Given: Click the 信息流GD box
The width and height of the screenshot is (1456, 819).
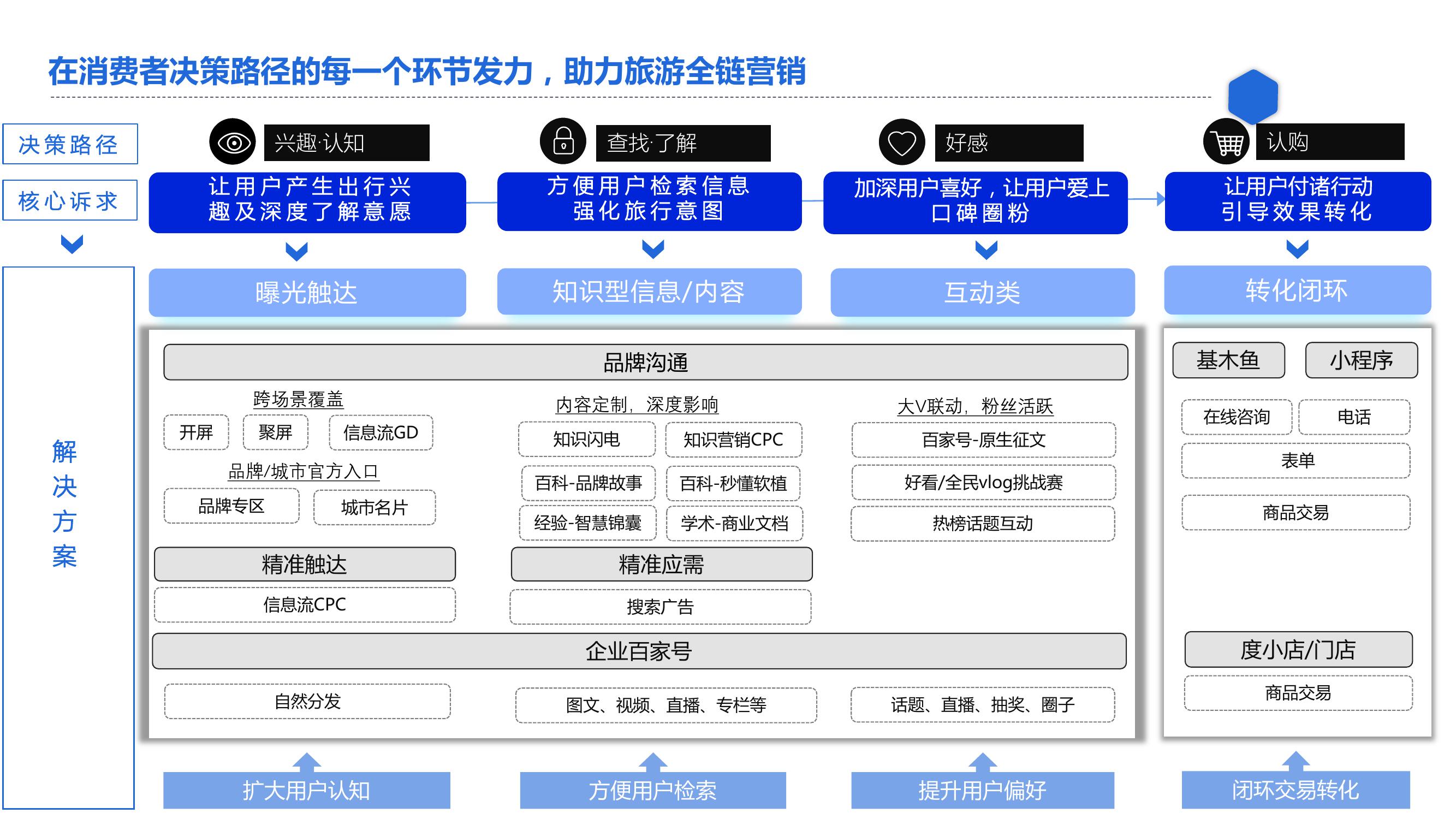Looking at the screenshot, I should click(381, 432).
